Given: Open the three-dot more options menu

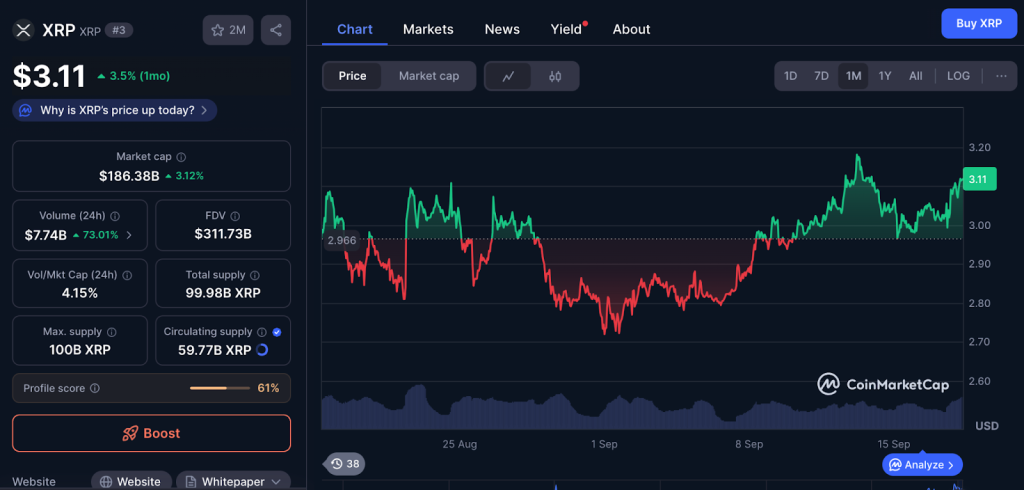Looking at the screenshot, I should [x=1001, y=76].
